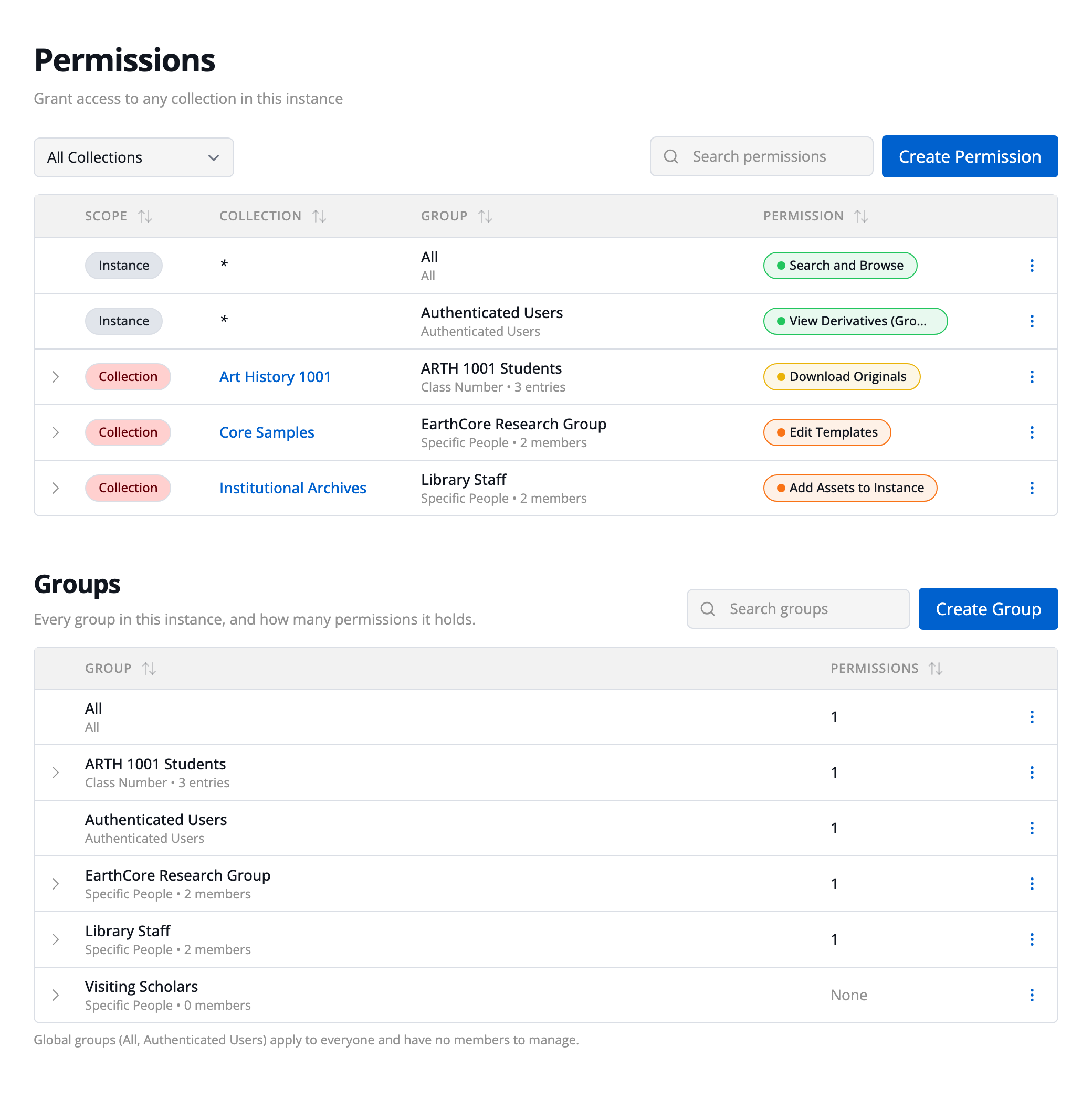Open kebab menu for Edit Templates permission

(1032, 433)
